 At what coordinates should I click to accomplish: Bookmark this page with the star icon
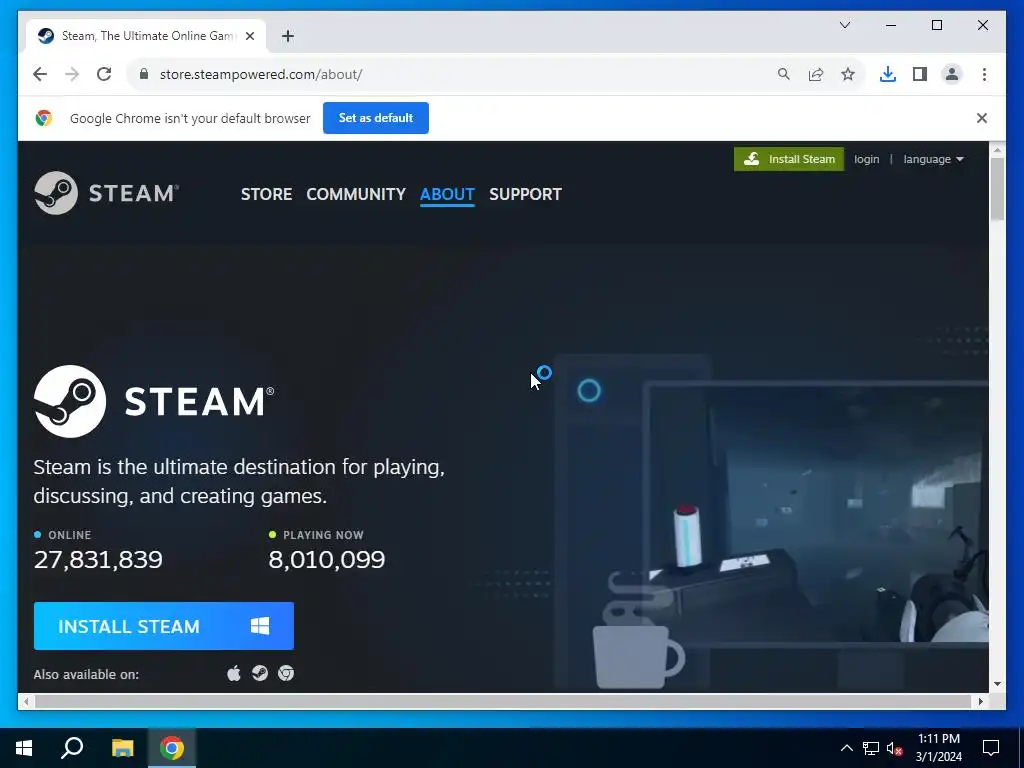click(848, 74)
